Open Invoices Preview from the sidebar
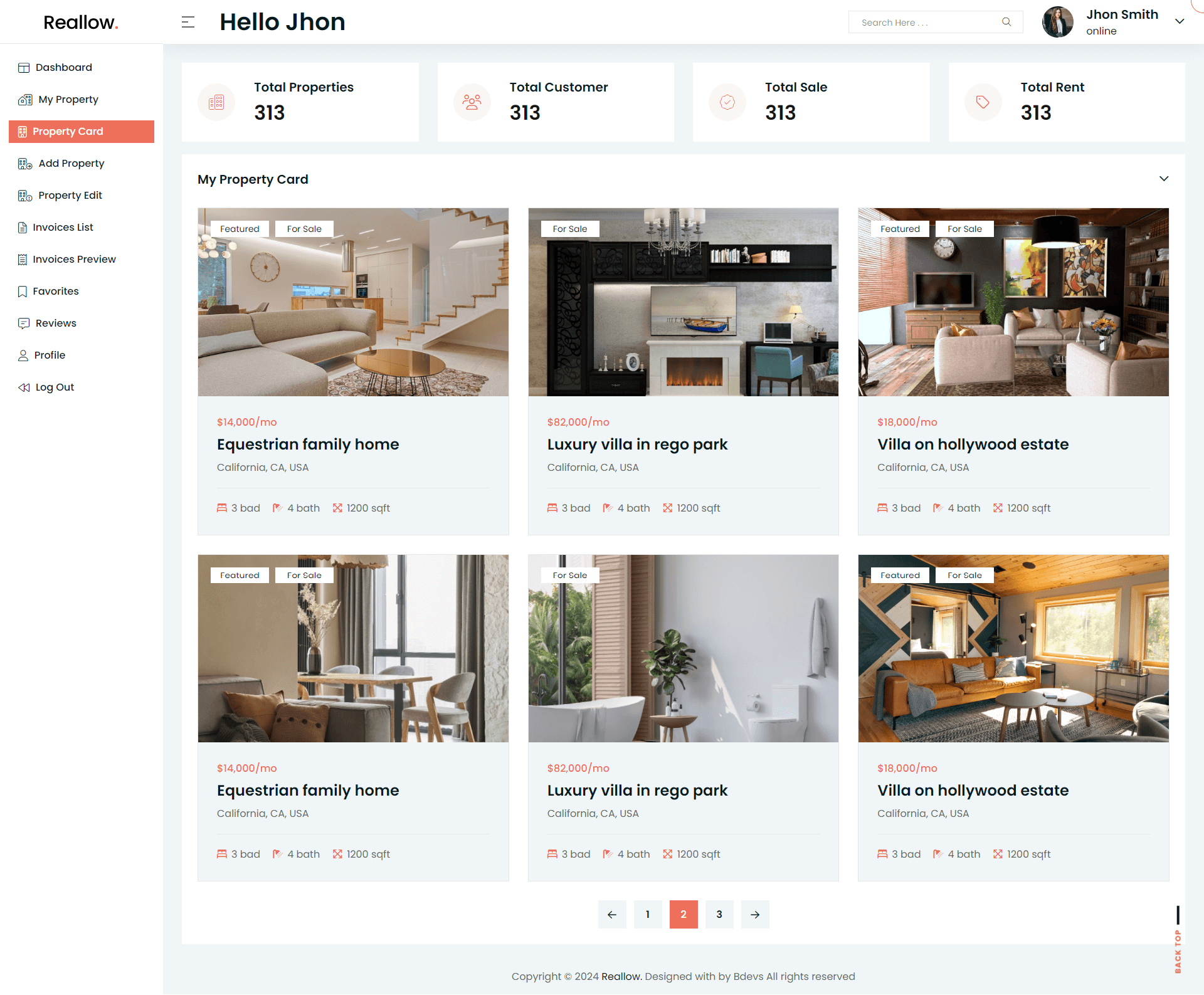 [74, 259]
